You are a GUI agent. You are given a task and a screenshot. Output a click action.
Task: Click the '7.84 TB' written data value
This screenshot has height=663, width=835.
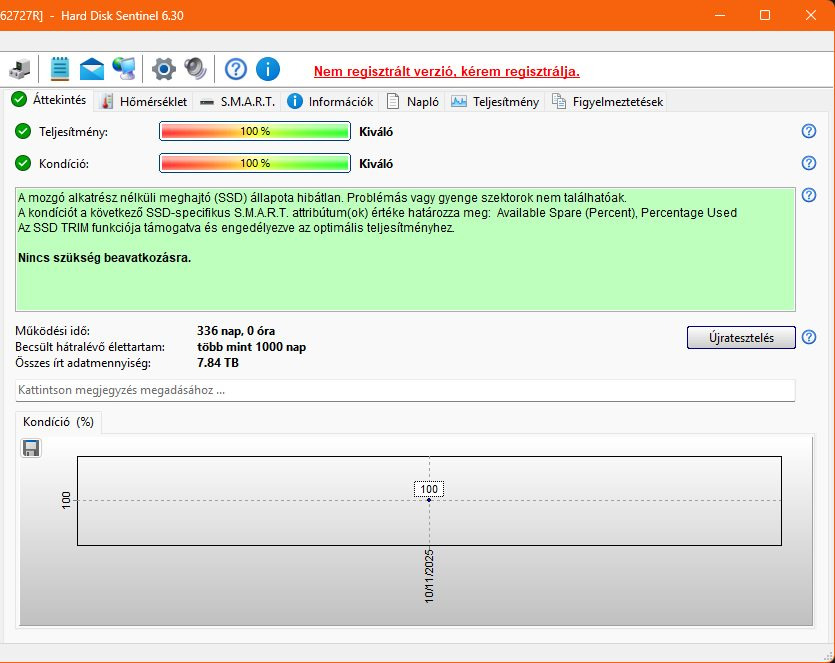point(218,363)
